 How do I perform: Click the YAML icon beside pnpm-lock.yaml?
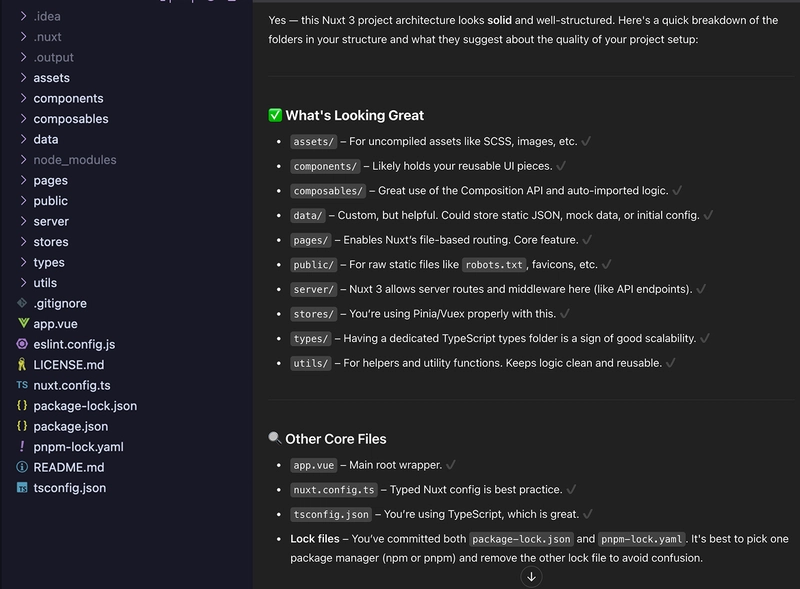coord(22,446)
